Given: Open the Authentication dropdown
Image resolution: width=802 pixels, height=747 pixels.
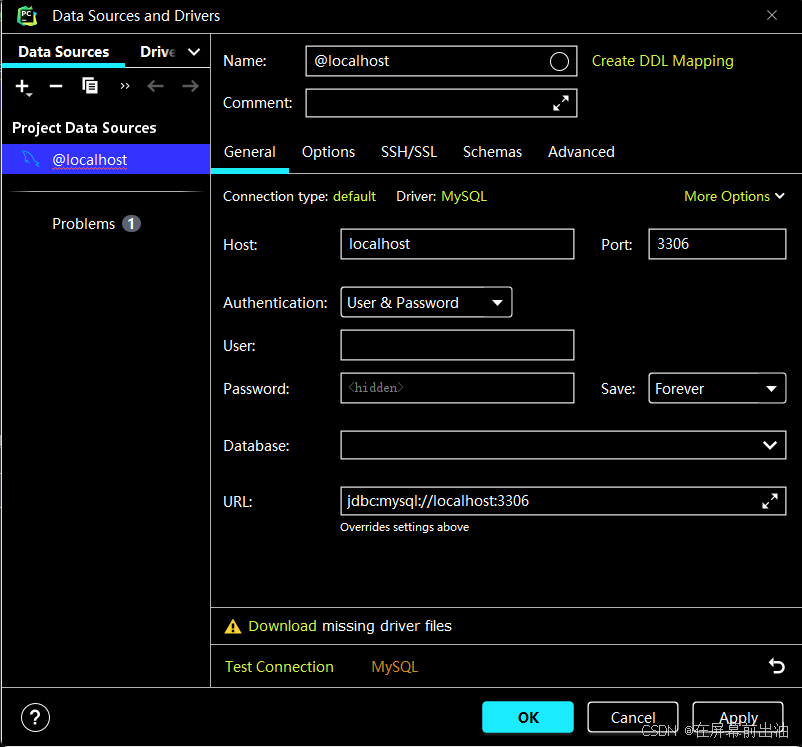Looking at the screenshot, I should click(x=426, y=302).
